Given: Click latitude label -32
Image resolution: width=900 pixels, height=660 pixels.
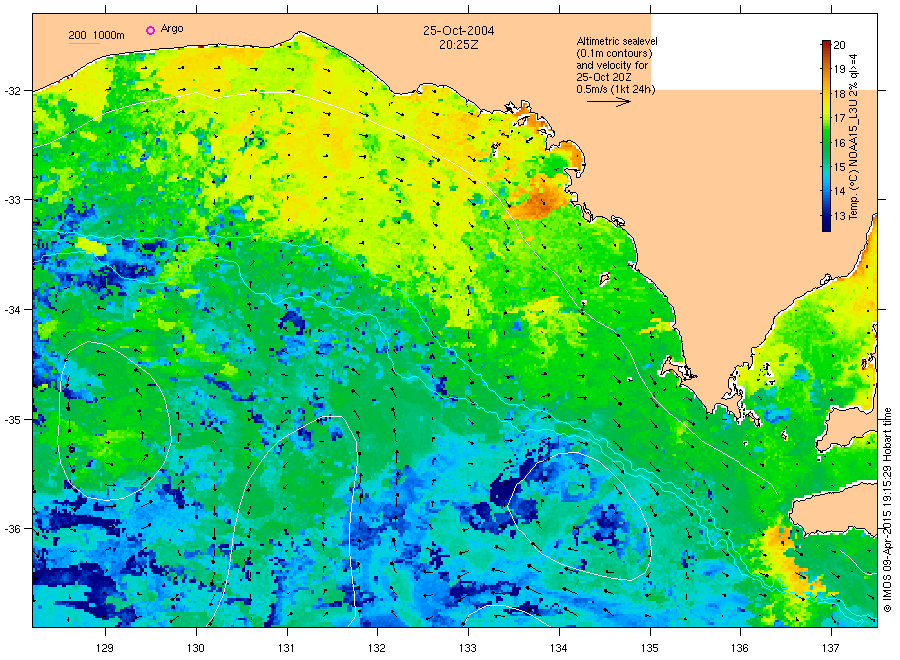Looking at the screenshot, I should click(13, 91).
